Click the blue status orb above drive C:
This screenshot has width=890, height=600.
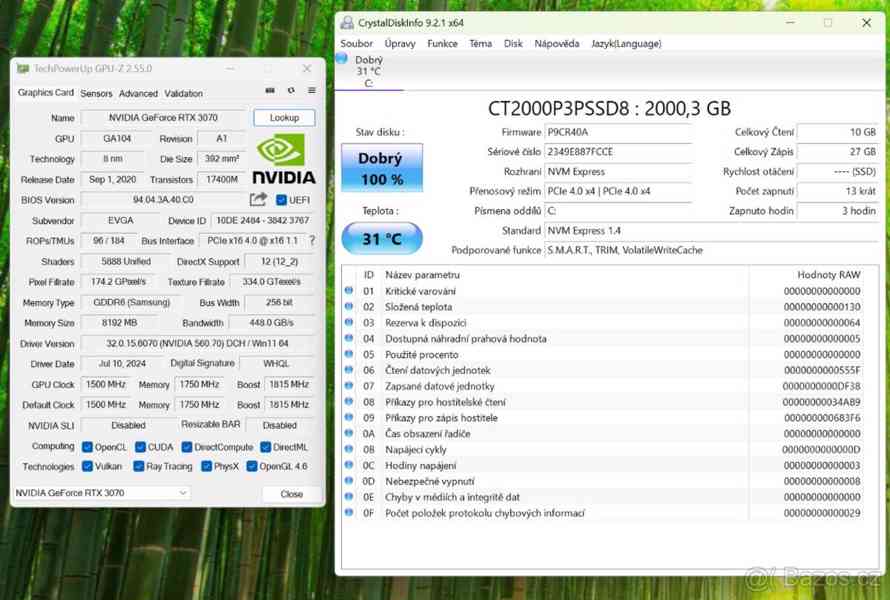(x=342, y=58)
